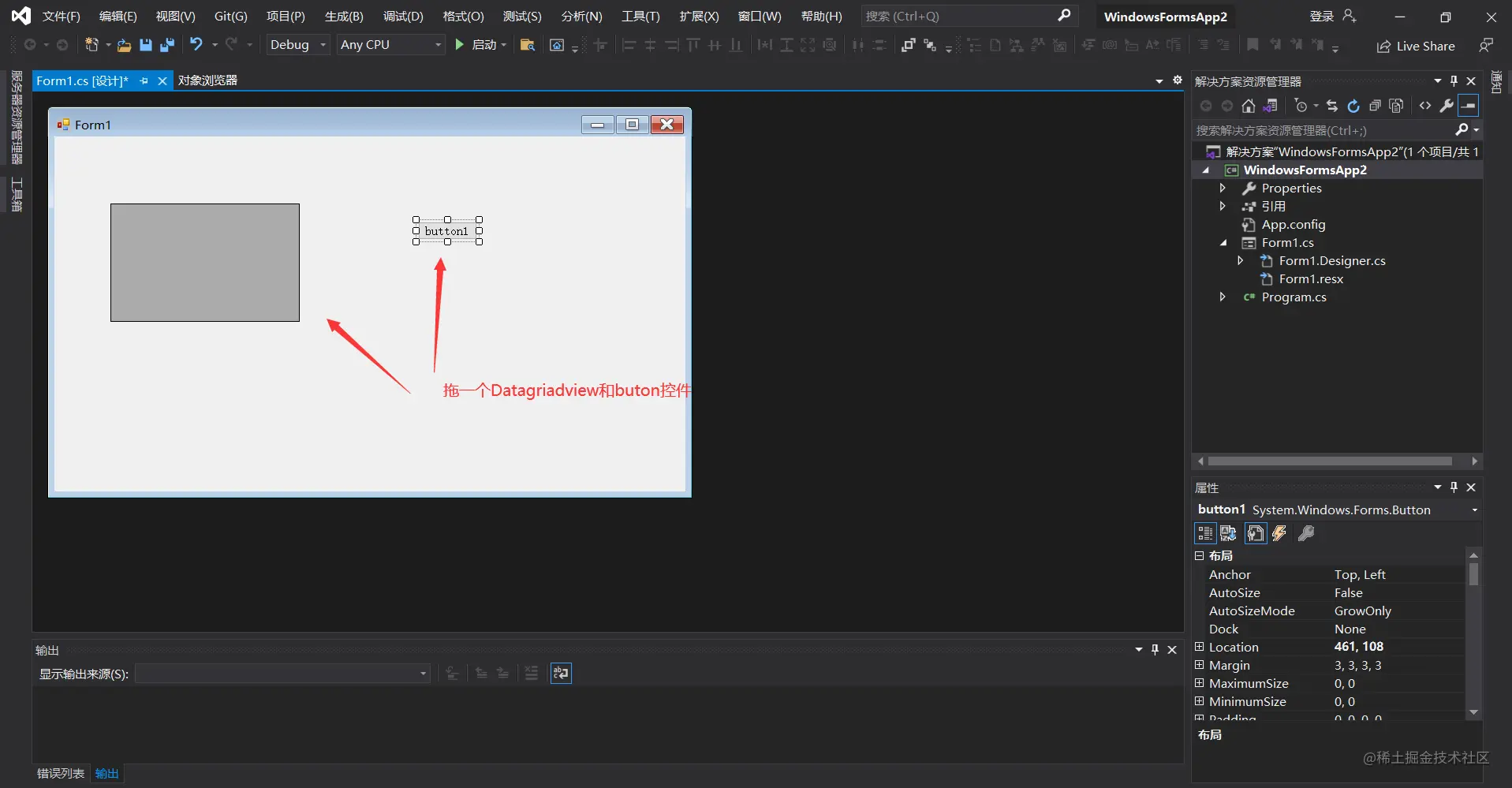Click the Live Share button
The image size is (1512, 788).
tap(1416, 46)
